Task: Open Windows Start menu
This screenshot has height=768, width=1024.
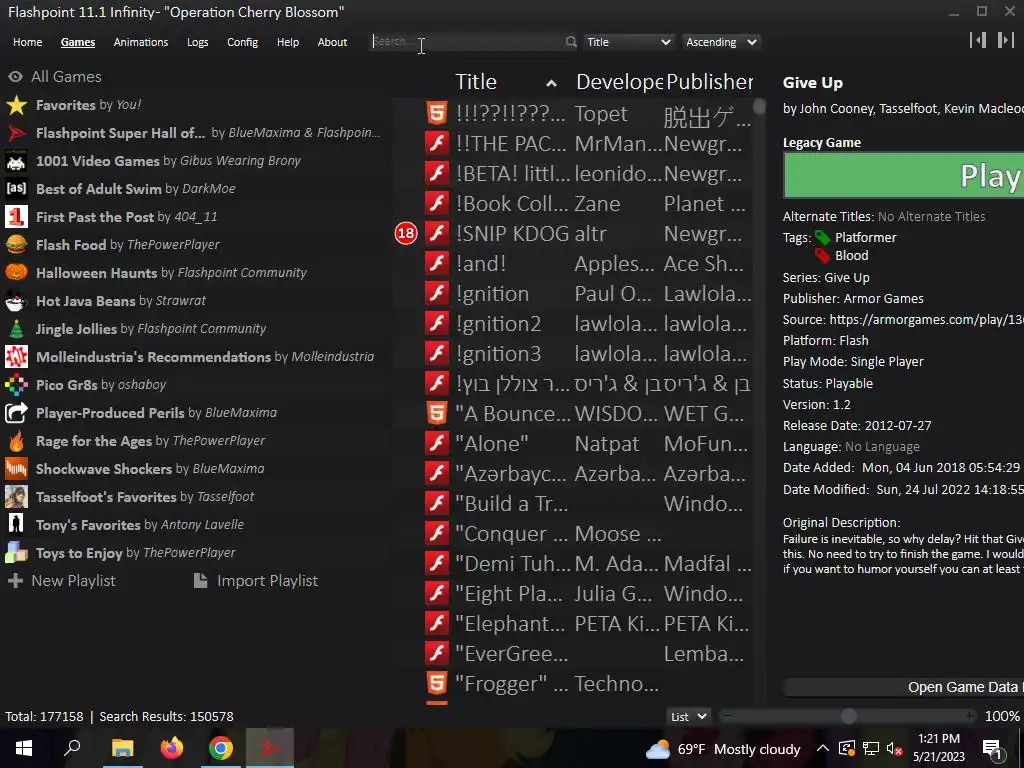Action: (x=24, y=748)
